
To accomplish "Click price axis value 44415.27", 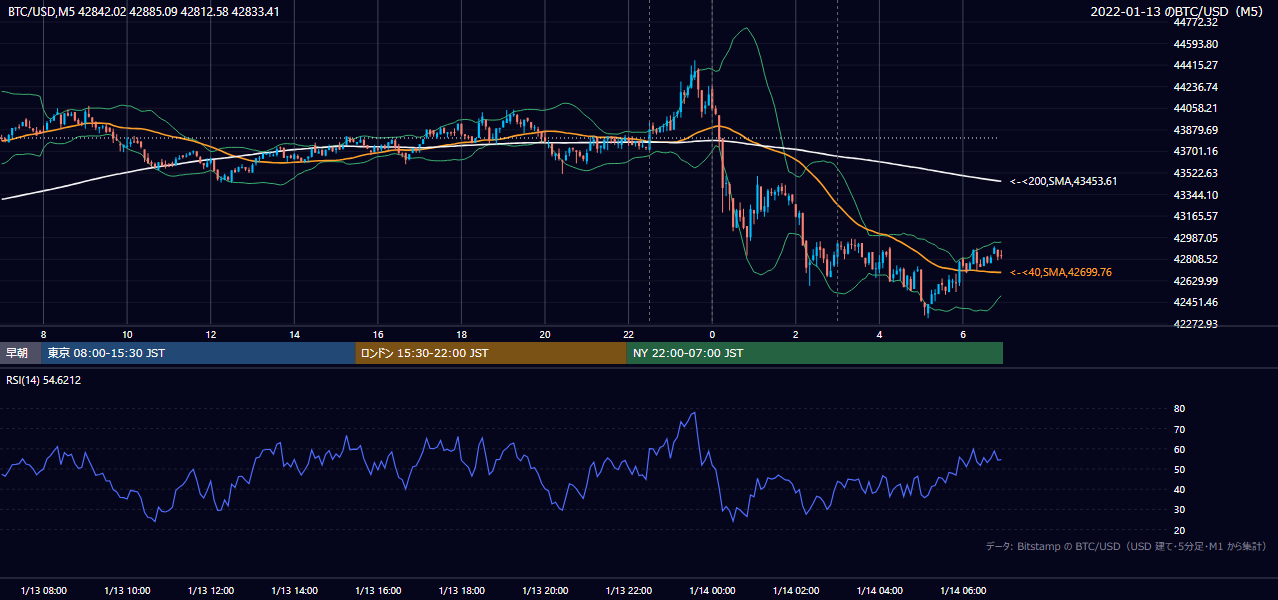I will click(1195, 65).
